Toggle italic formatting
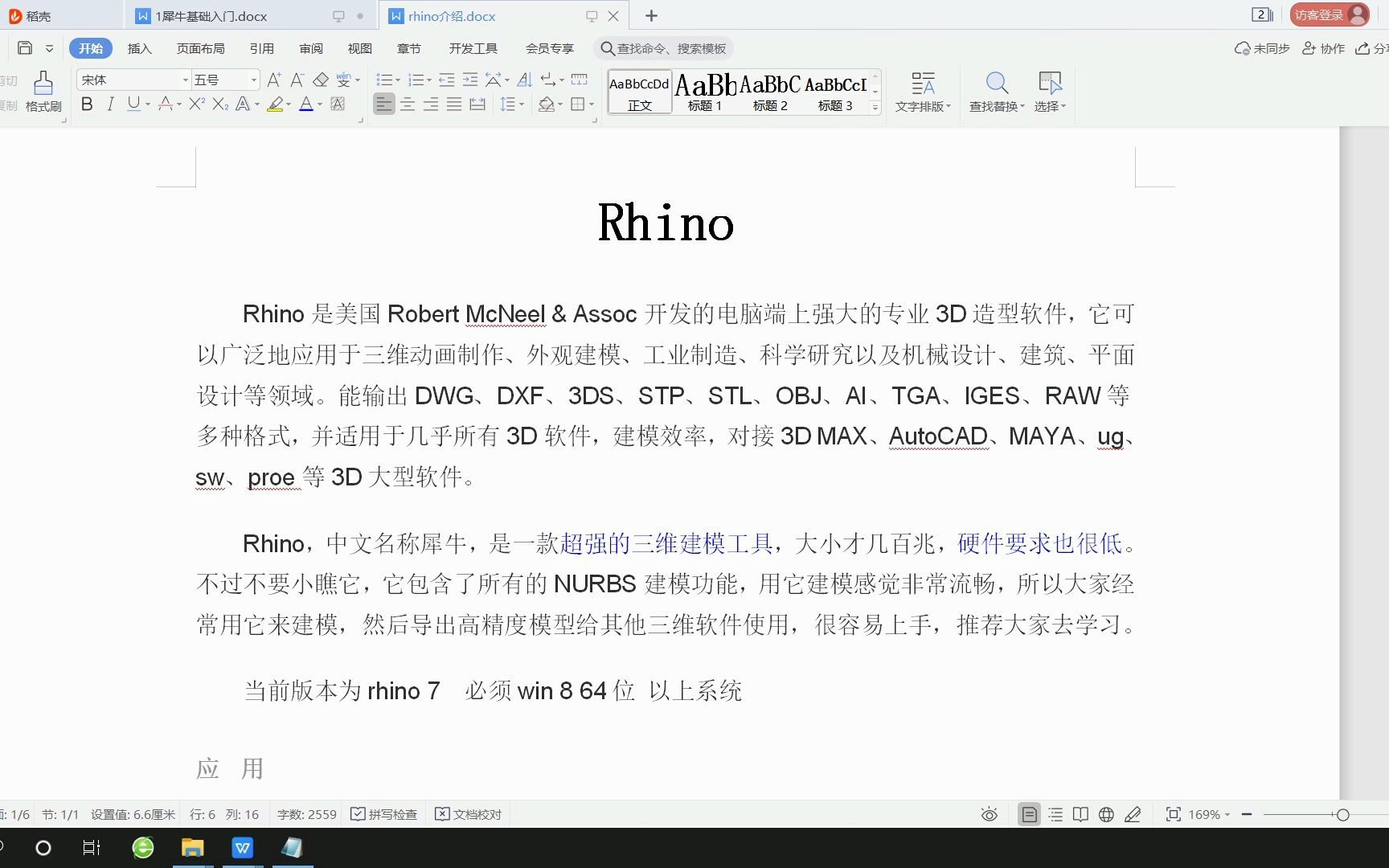The image size is (1389, 868). pos(110,104)
